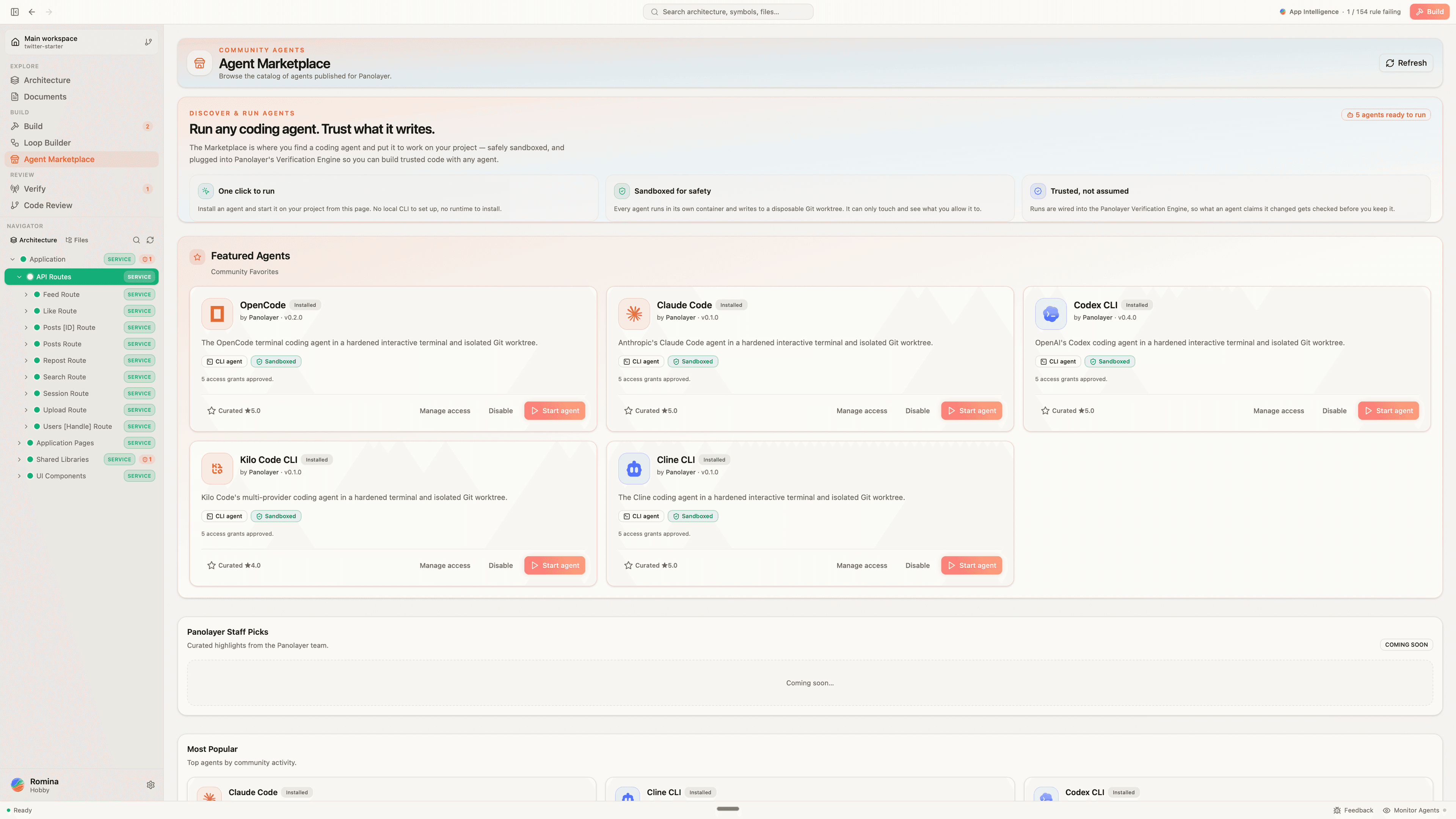Open the Architecture menu item under Explore
This screenshot has width=1456, height=819.
82,80
